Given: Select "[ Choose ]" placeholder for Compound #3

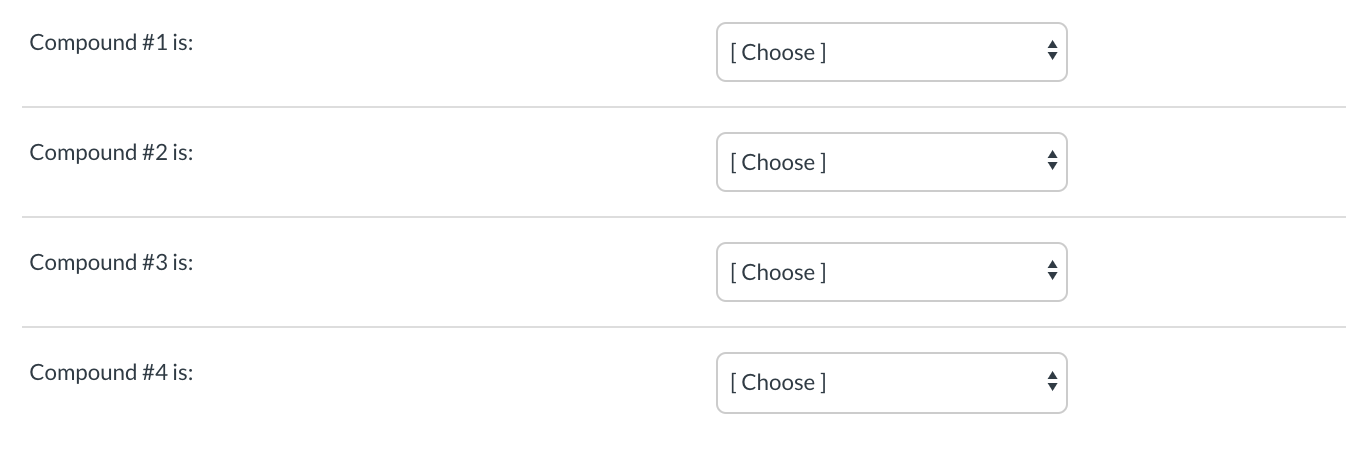Looking at the screenshot, I should (778, 272).
